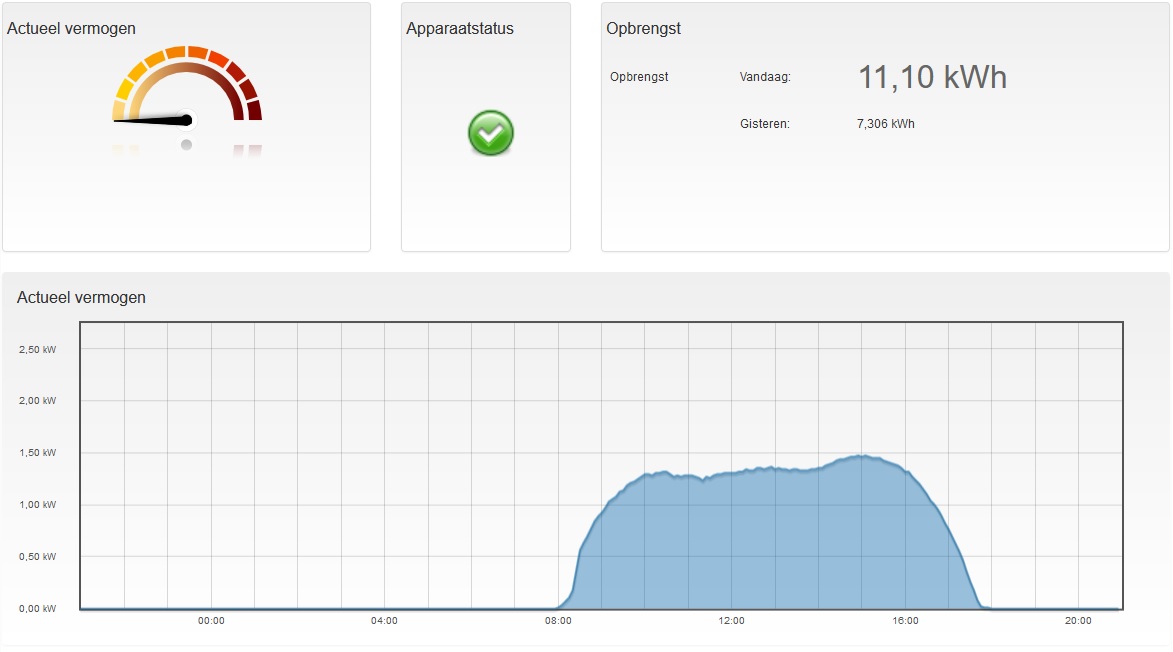
Task: Click the green checkmark device status icon
Action: tap(491, 133)
